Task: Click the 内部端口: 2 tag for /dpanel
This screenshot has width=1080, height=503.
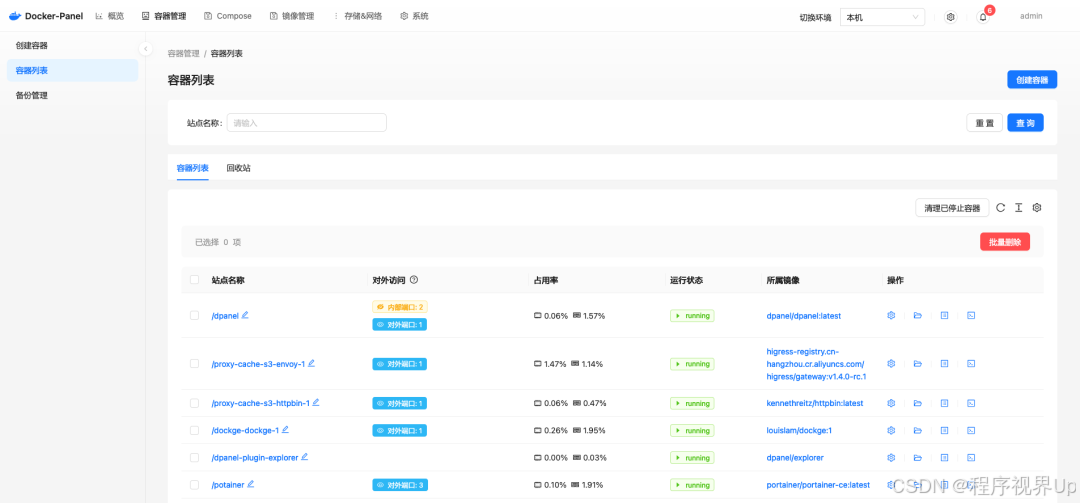Action: tap(399, 307)
